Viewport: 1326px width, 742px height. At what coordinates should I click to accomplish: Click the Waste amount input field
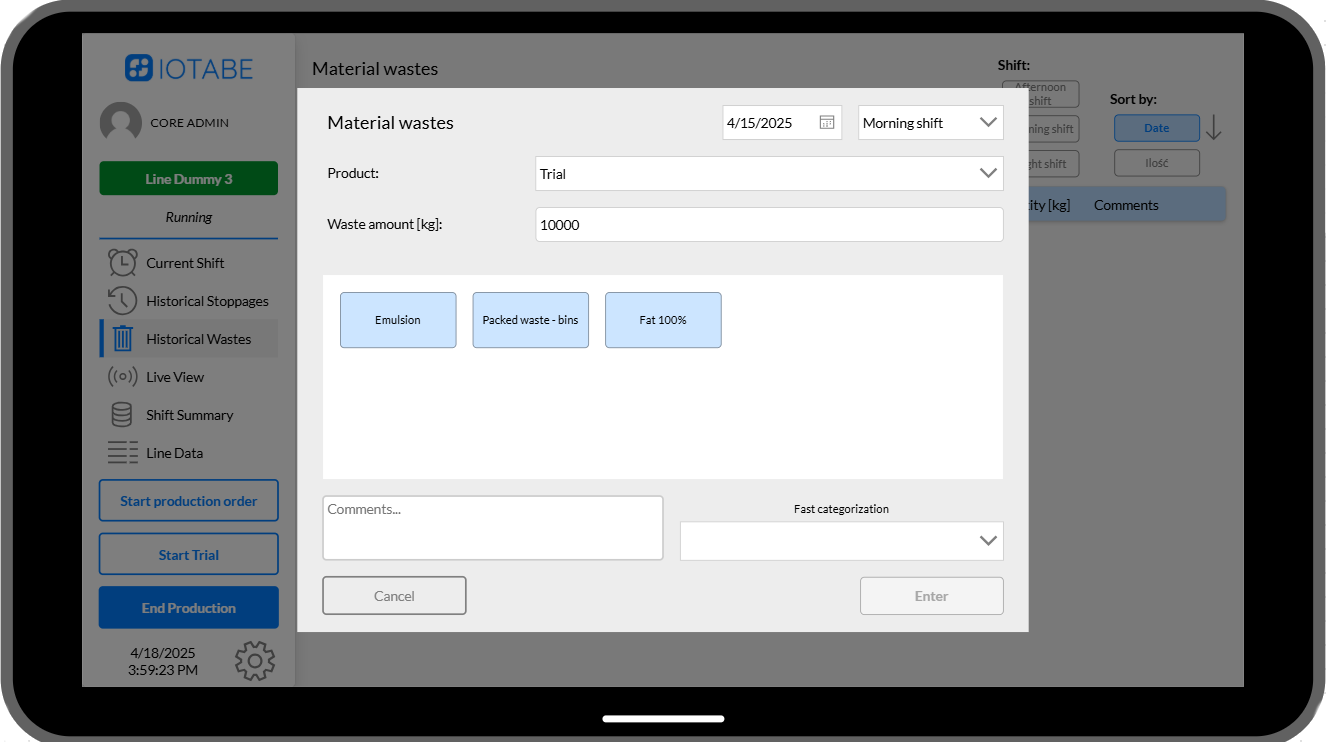click(769, 225)
